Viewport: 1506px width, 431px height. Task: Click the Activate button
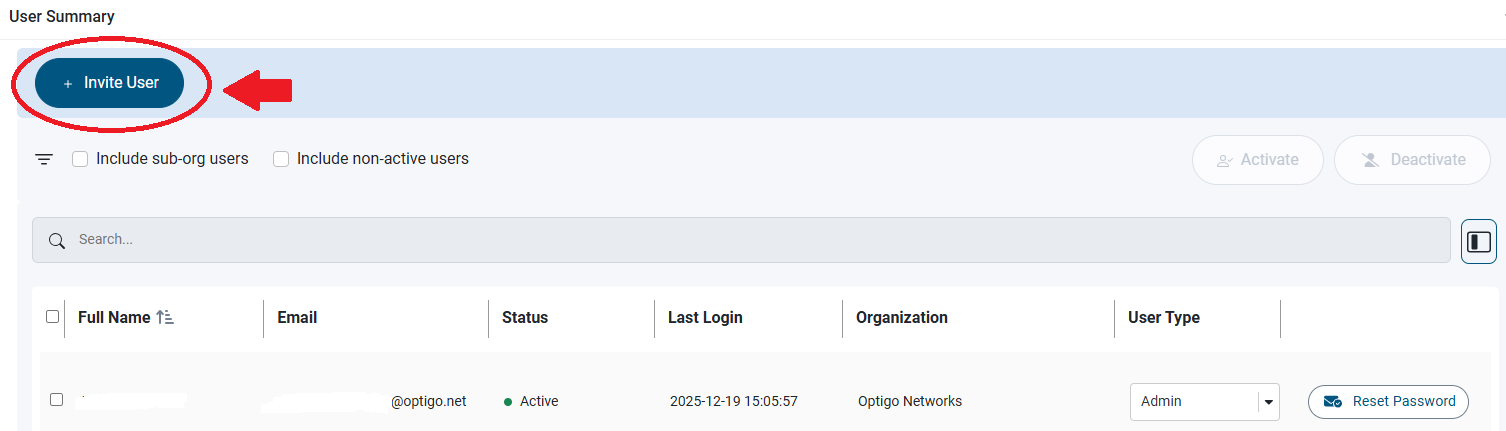click(x=1258, y=160)
